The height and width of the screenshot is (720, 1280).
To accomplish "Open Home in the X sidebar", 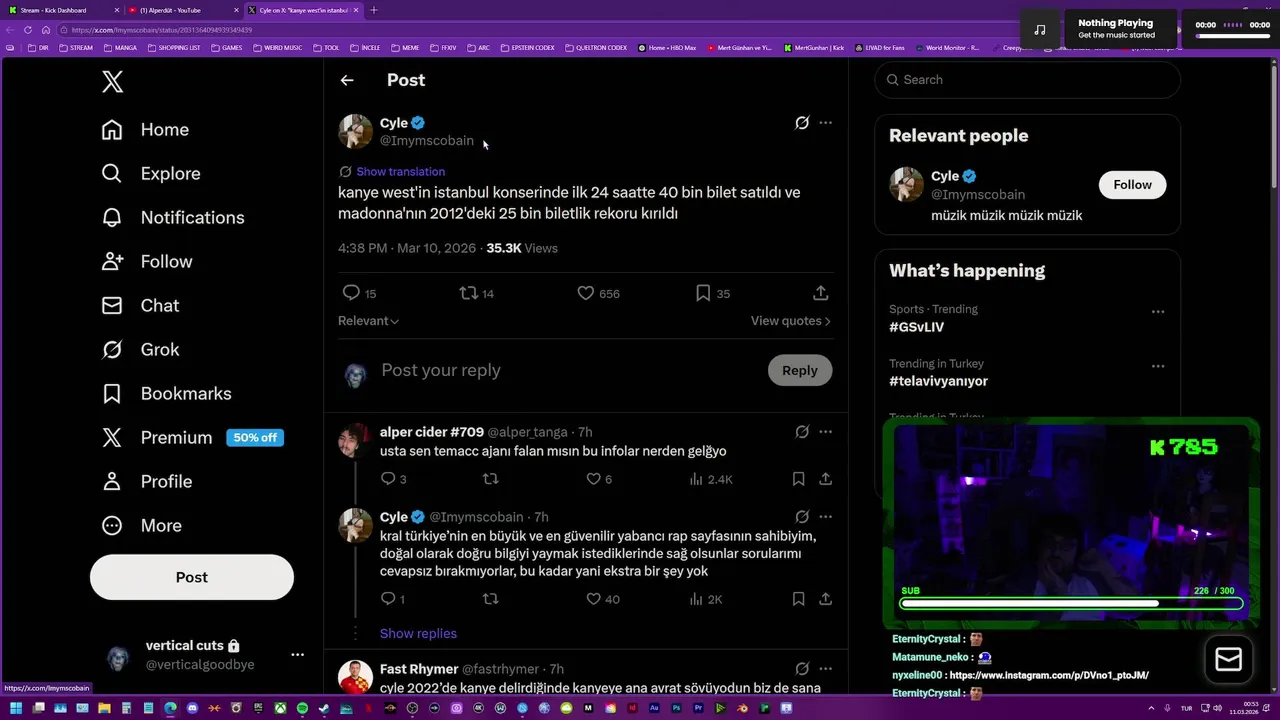I will point(145,130).
